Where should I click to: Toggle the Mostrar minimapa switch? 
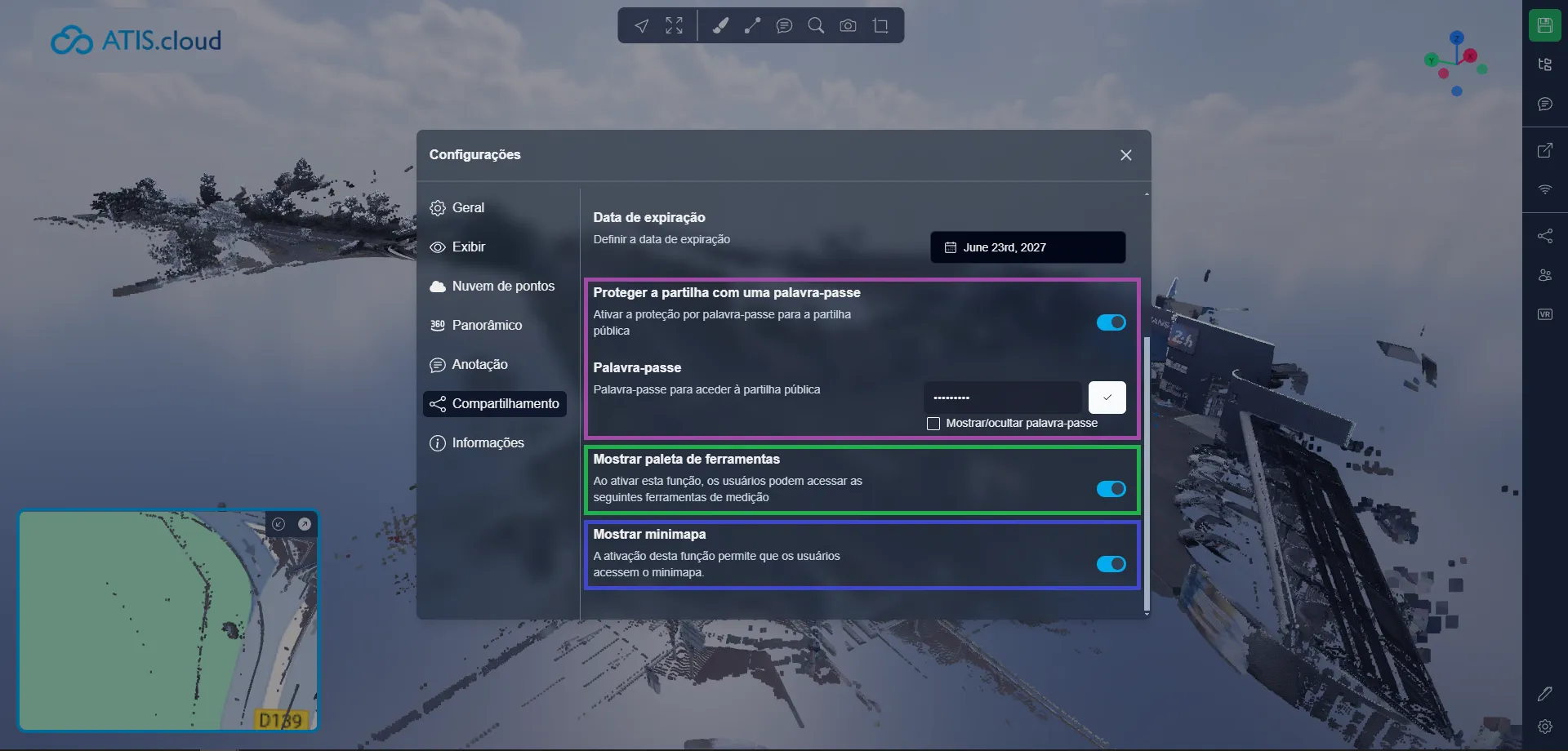tap(1111, 564)
